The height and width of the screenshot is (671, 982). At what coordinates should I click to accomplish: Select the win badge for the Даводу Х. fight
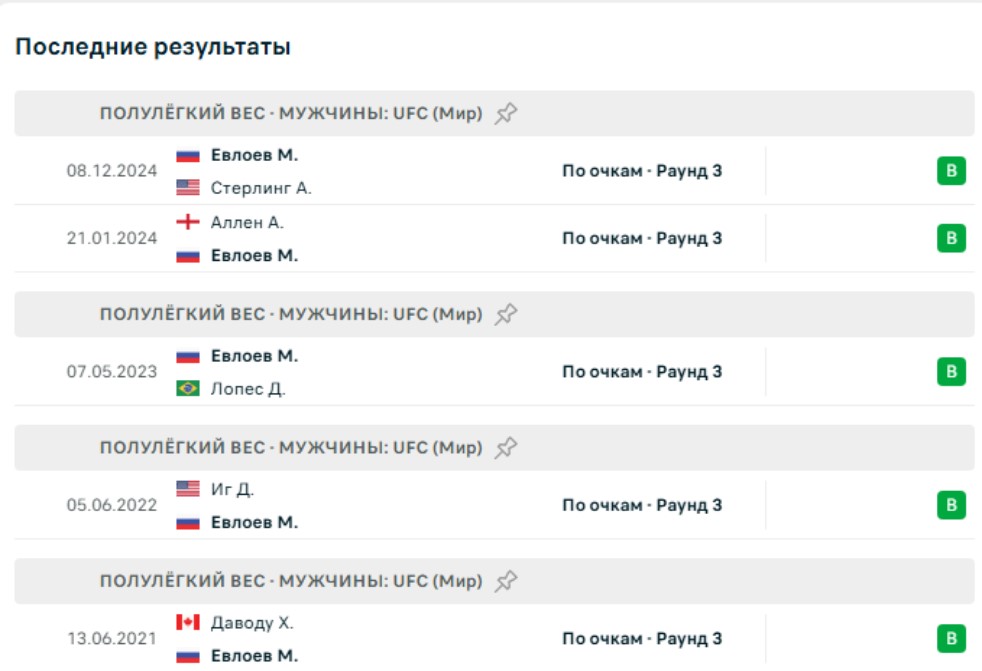click(951, 639)
